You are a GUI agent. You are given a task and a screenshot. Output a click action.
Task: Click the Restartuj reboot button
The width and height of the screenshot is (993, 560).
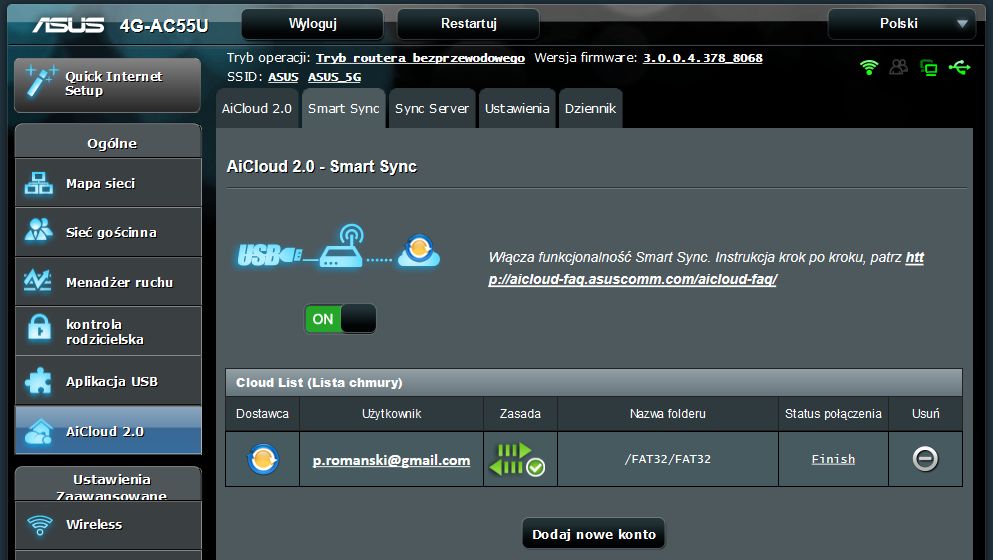pos(468,23)
